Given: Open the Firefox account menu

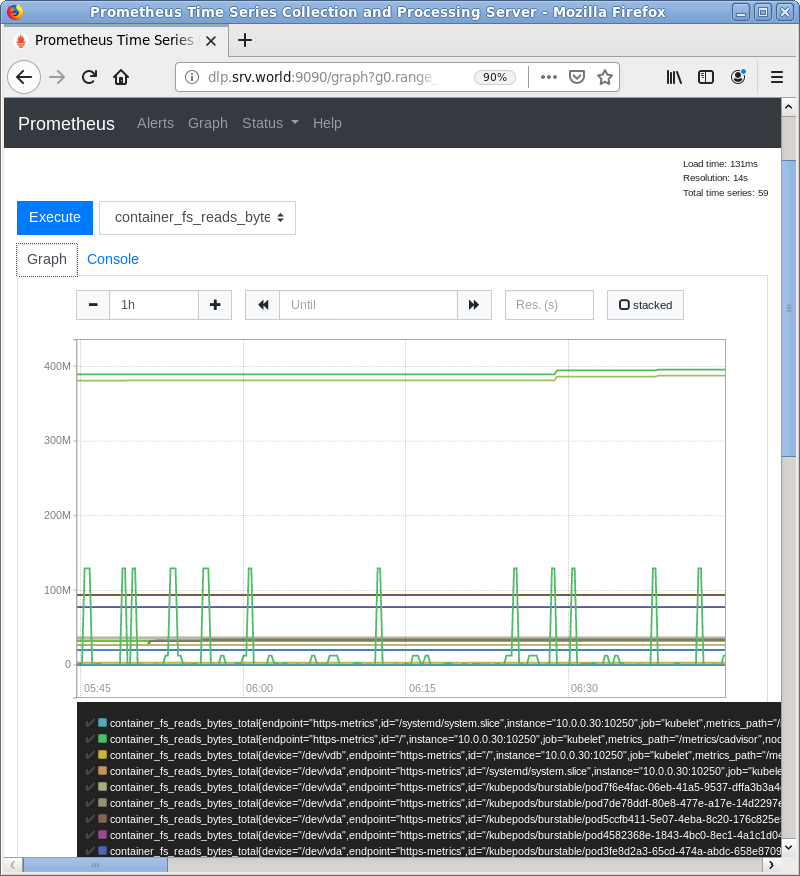Looking at the screenshot, I should pos(738,77).
